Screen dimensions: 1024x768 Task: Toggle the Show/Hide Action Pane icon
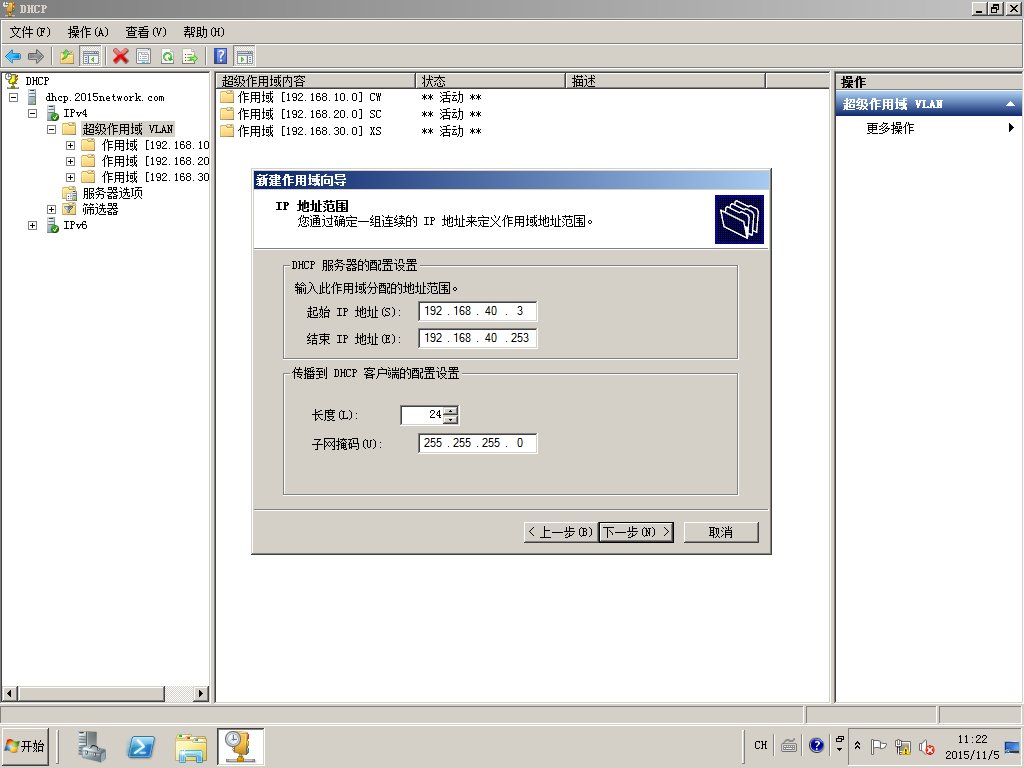(x=244, y=56)
